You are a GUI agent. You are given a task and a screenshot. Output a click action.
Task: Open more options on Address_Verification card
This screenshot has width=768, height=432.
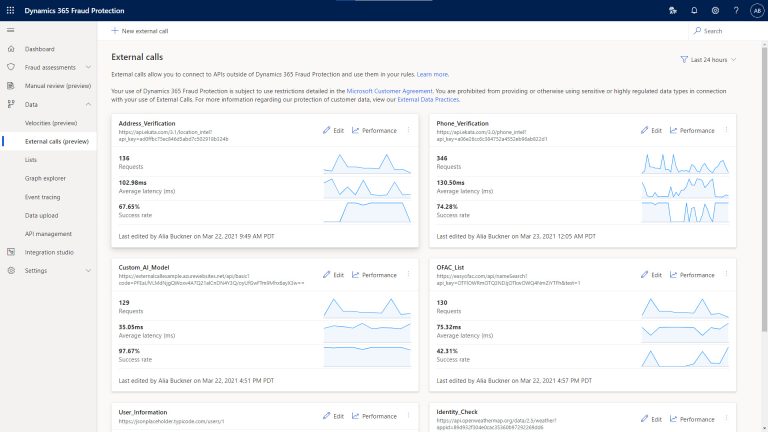click(x=408, y=130)
